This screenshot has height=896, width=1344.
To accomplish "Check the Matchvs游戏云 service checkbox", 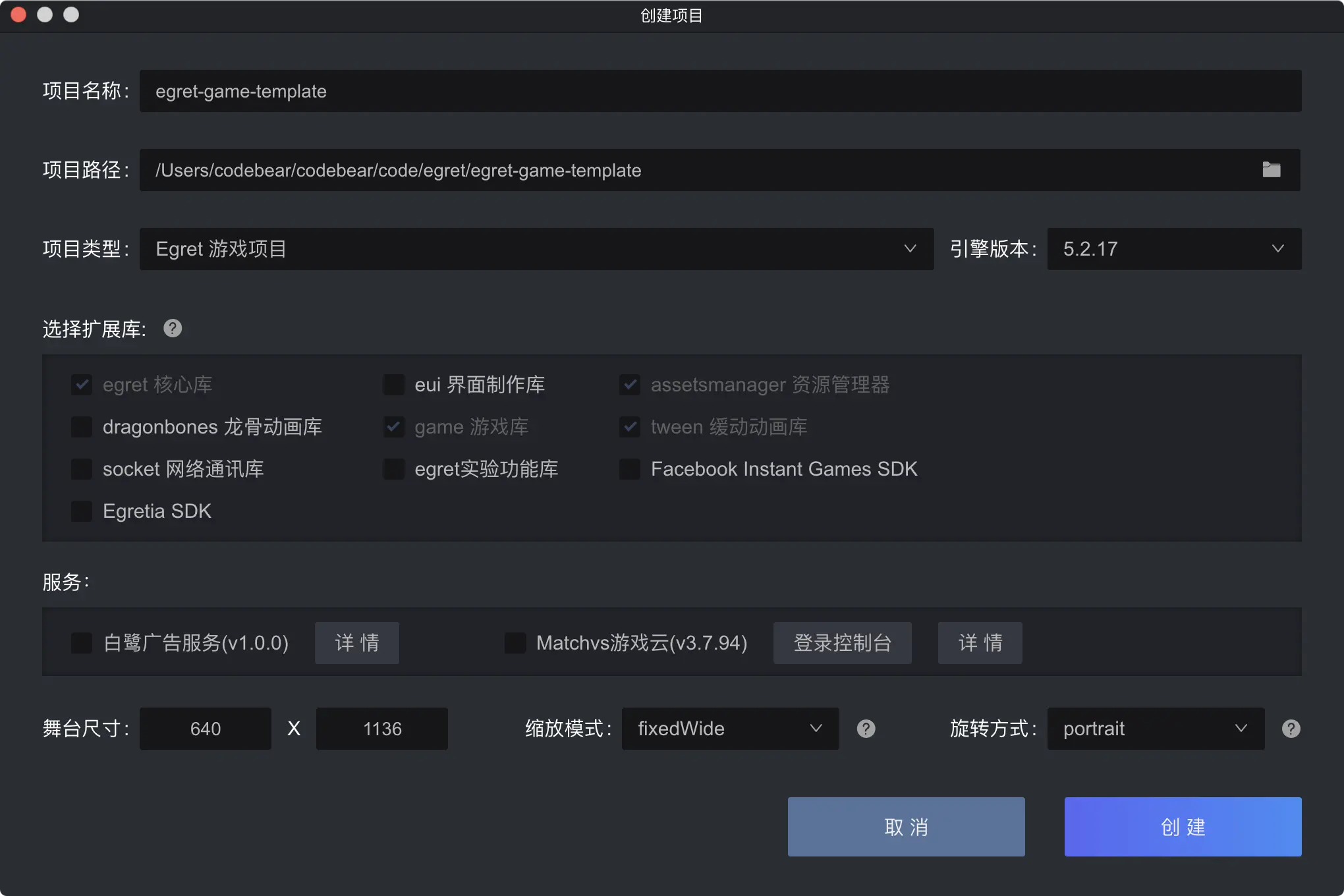I will tap(515, 643).
